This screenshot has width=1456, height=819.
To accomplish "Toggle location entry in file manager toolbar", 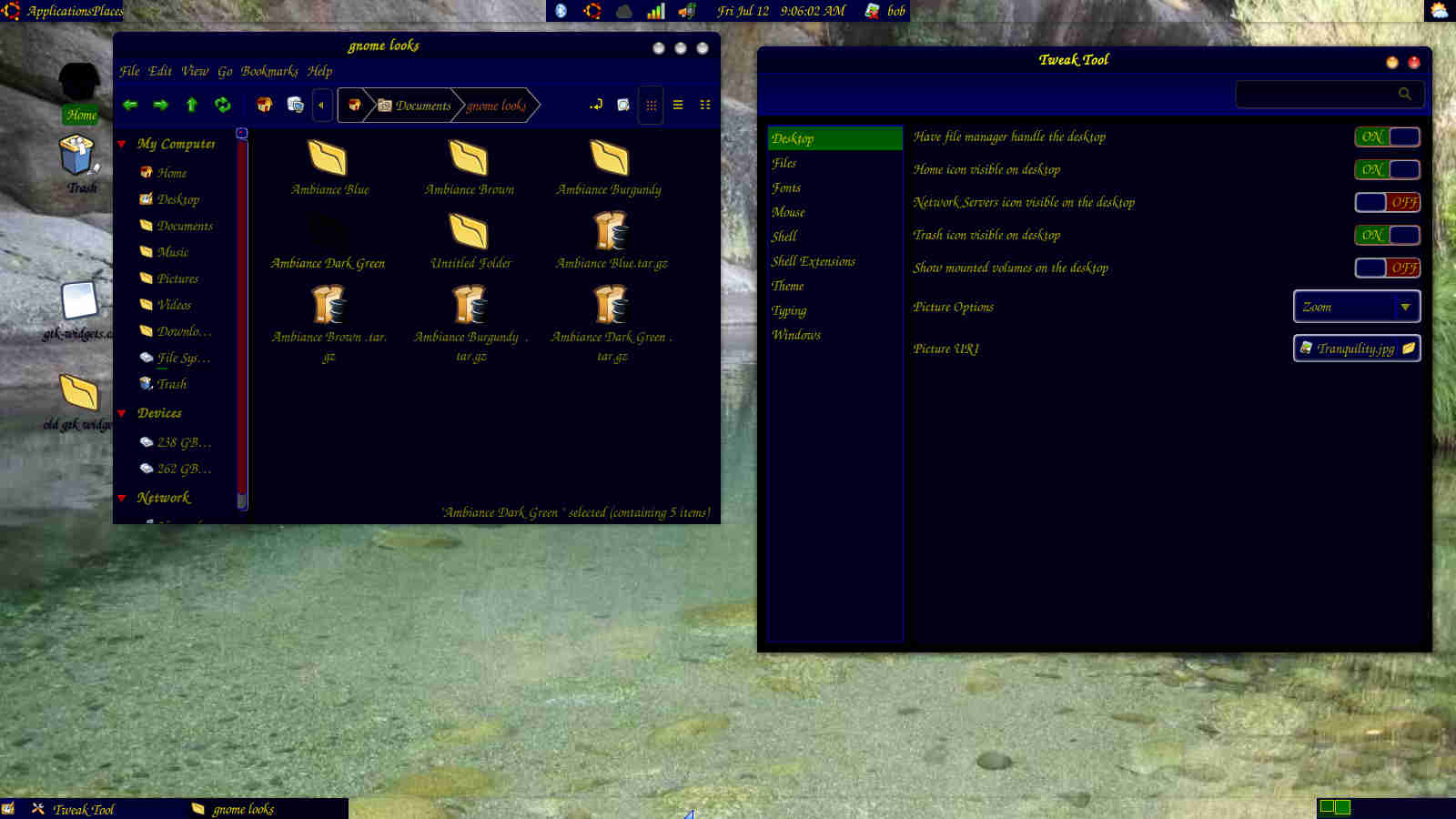I will click(596, 105).
